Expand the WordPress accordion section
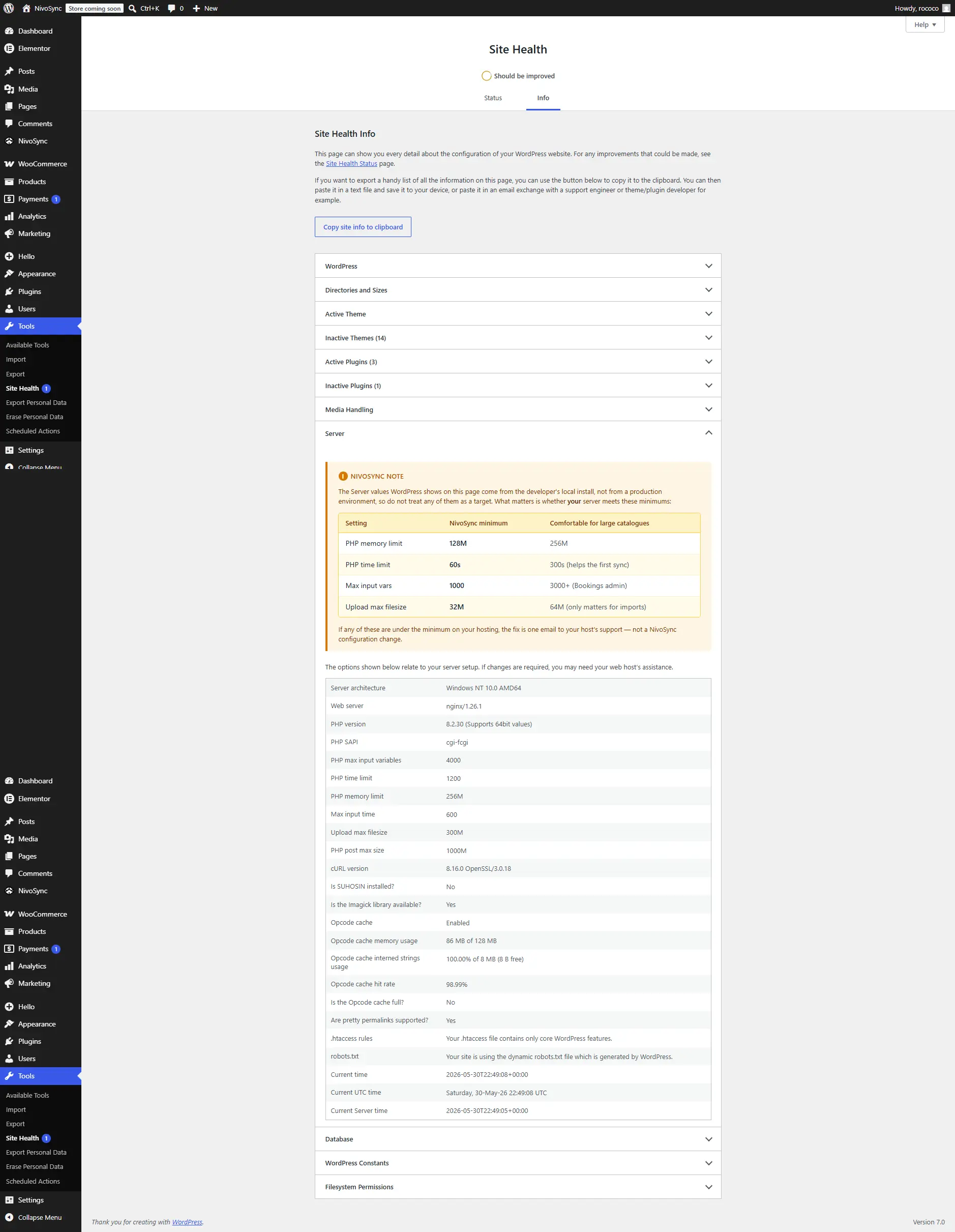The width and height of the screenshot is (955, 1232). point(518,266)
